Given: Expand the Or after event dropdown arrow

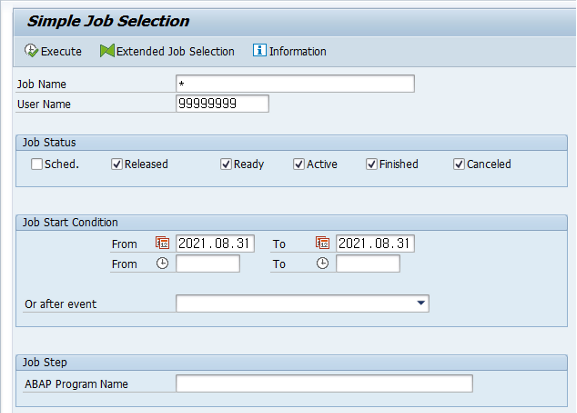Looking at the screenshot, I should [421, 303].
